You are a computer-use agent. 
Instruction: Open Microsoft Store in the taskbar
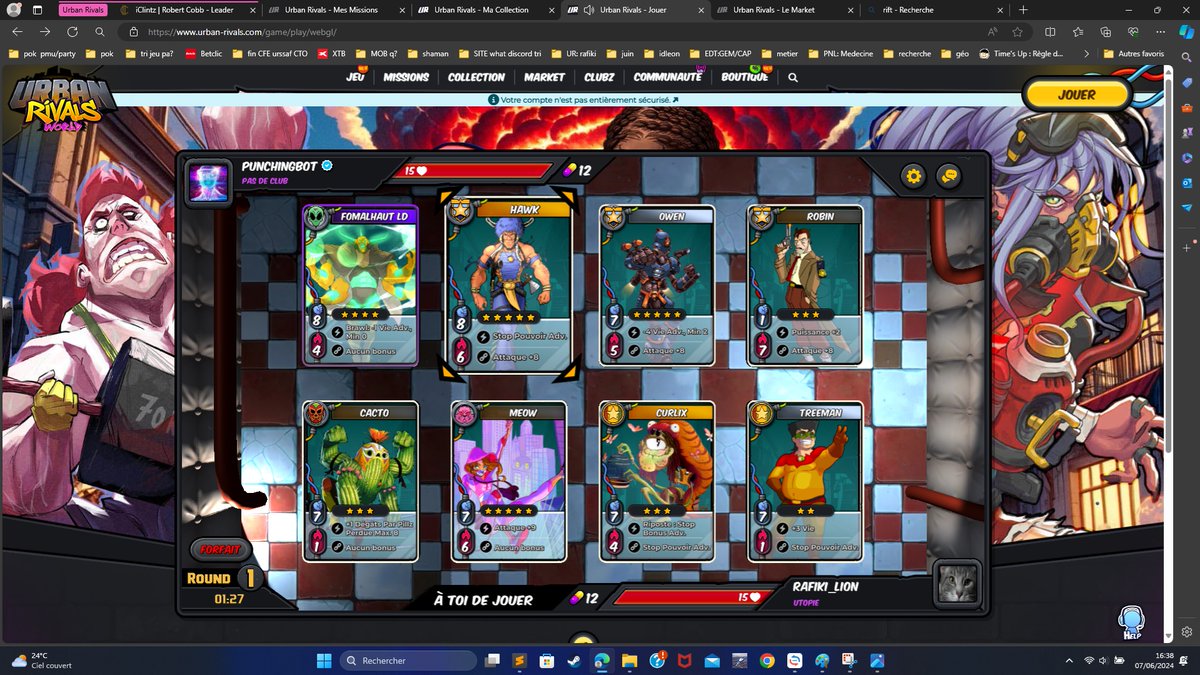(x=546, y=660)
